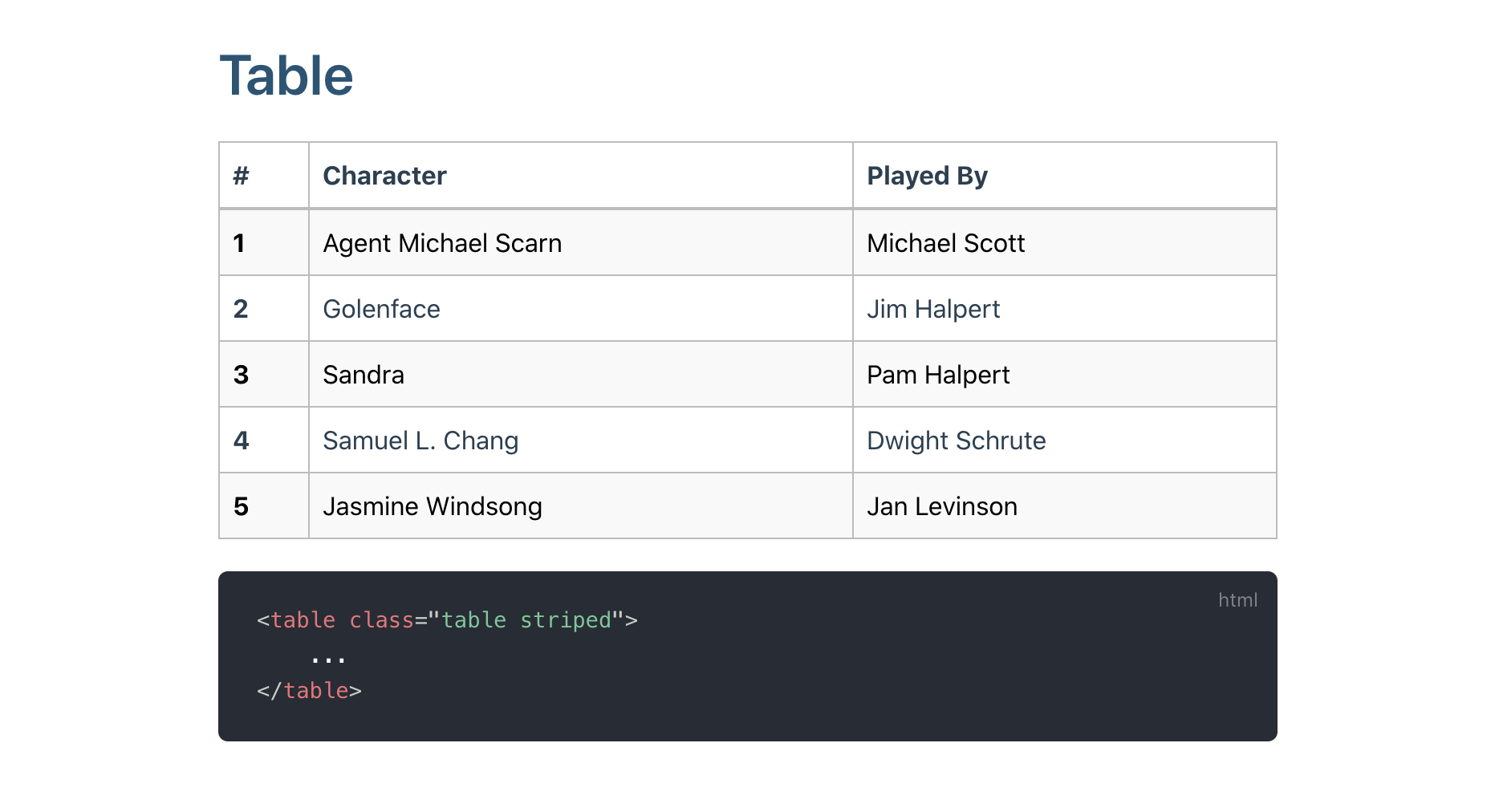Click the Character column header
The height and width of the screenshot is (812, 1499).
pyautogui.click(x=384, y=175)
